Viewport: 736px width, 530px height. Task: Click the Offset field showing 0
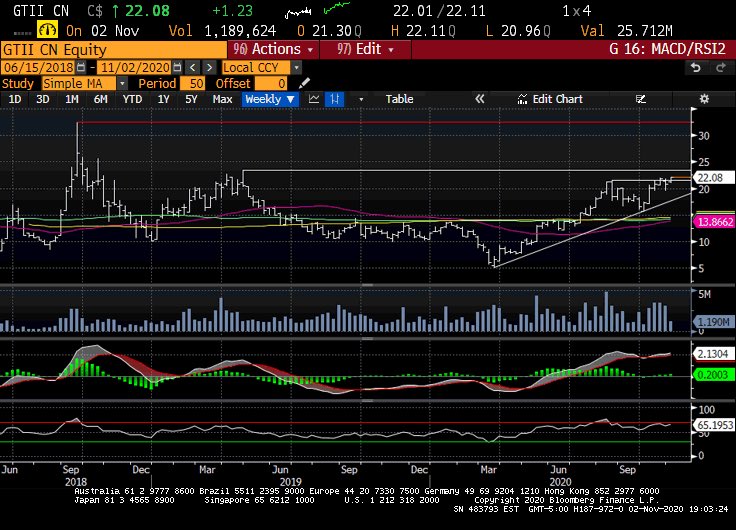[270, 84]
